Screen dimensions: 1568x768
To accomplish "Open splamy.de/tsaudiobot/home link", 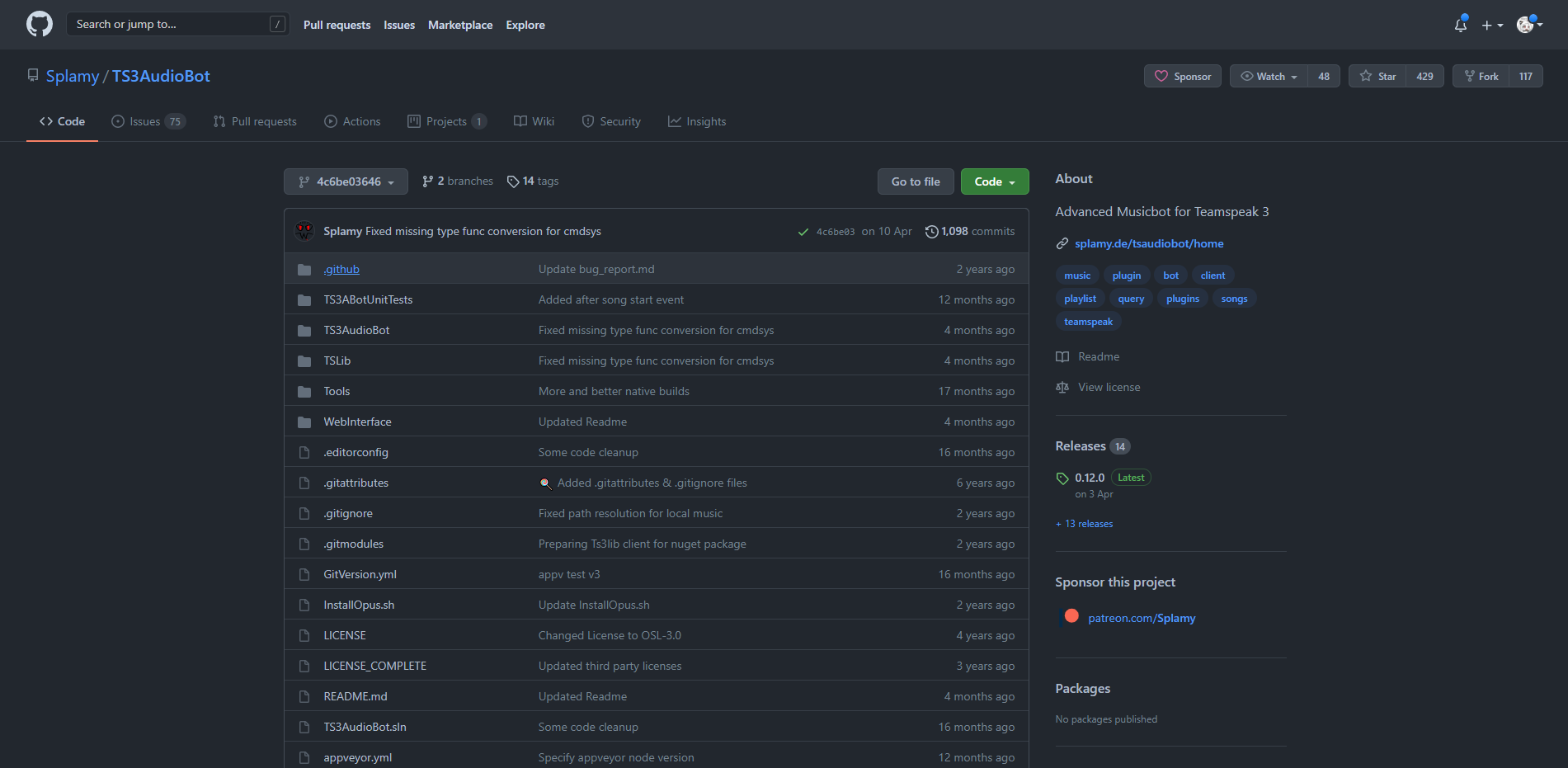I will pyautogui.click(x=1148, y=243).
